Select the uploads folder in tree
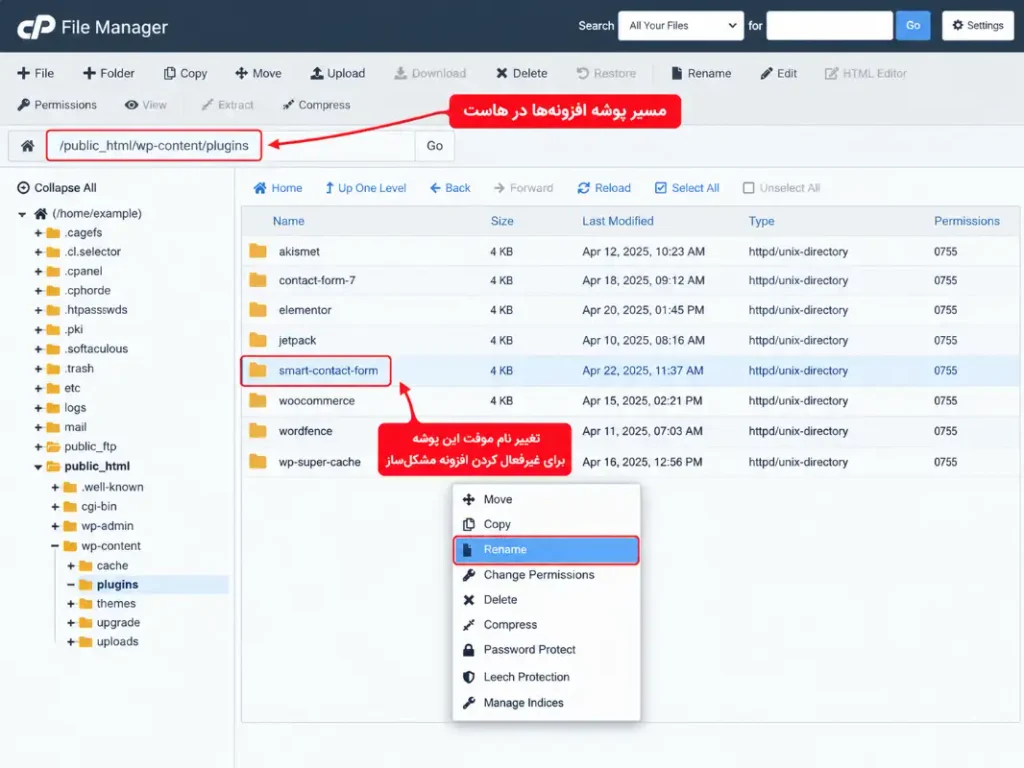This screenshot has width=1024, height=768. point(117,641)
